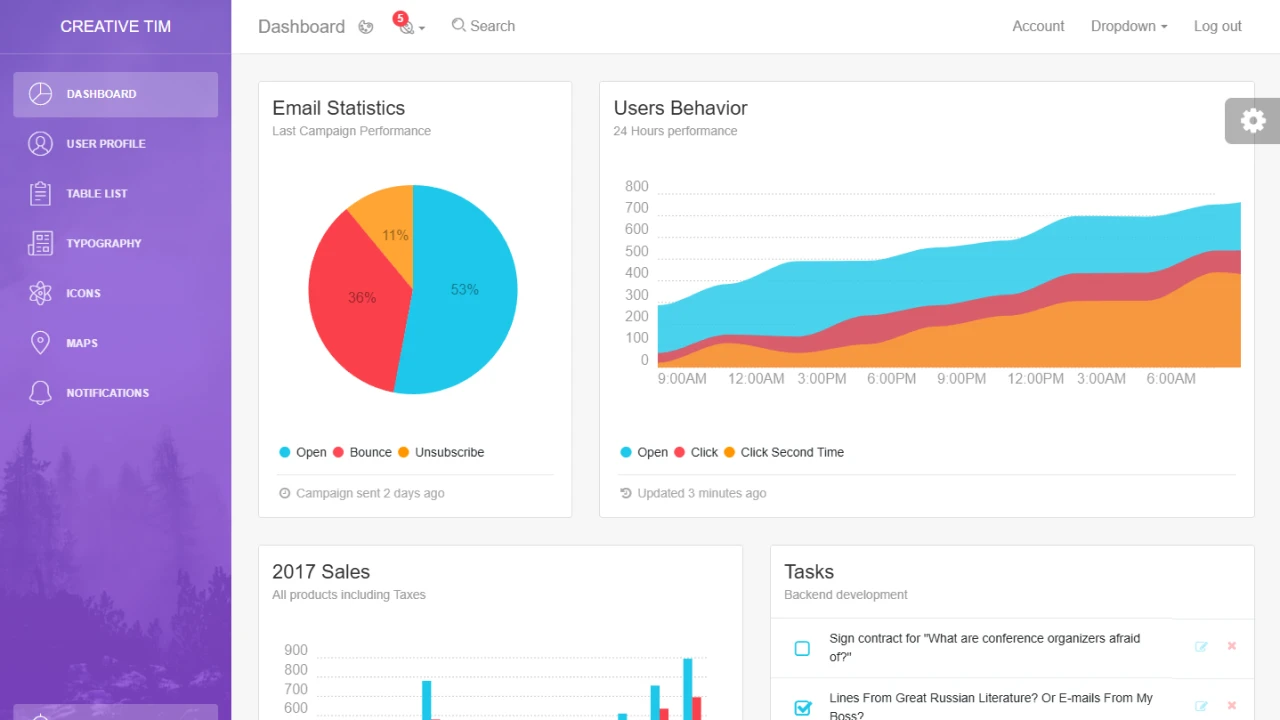Open Typography page
The image size is (1280, 720).
(x=115, y=243)
